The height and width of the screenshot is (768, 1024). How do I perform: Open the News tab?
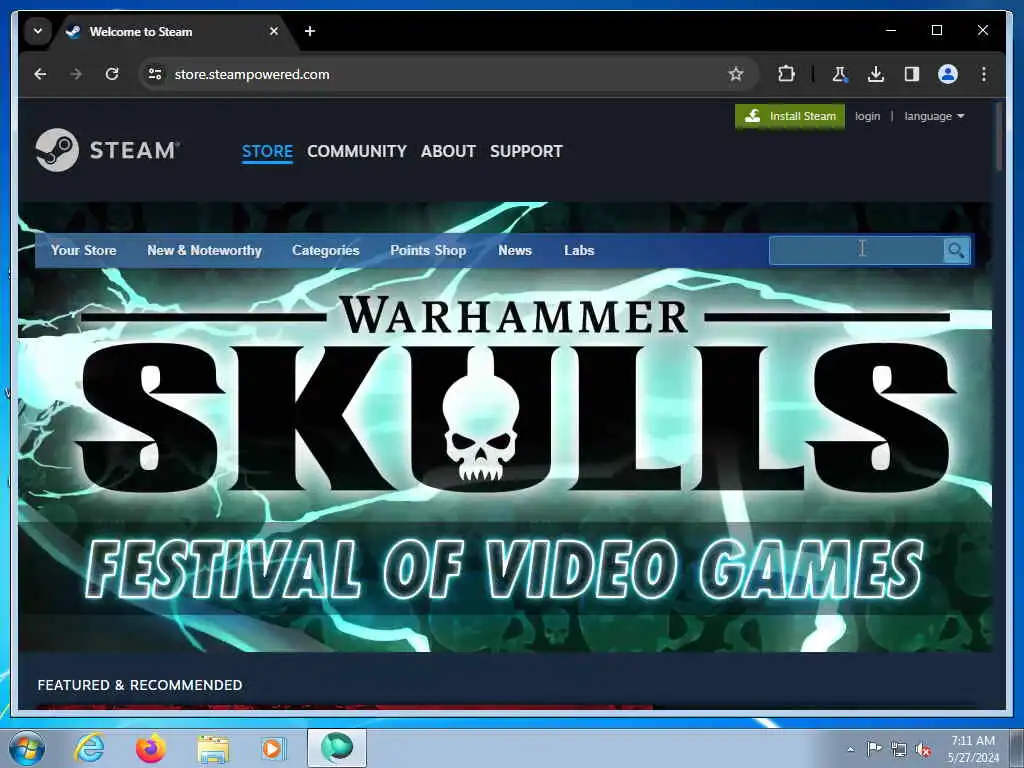[x=515, y=251]
